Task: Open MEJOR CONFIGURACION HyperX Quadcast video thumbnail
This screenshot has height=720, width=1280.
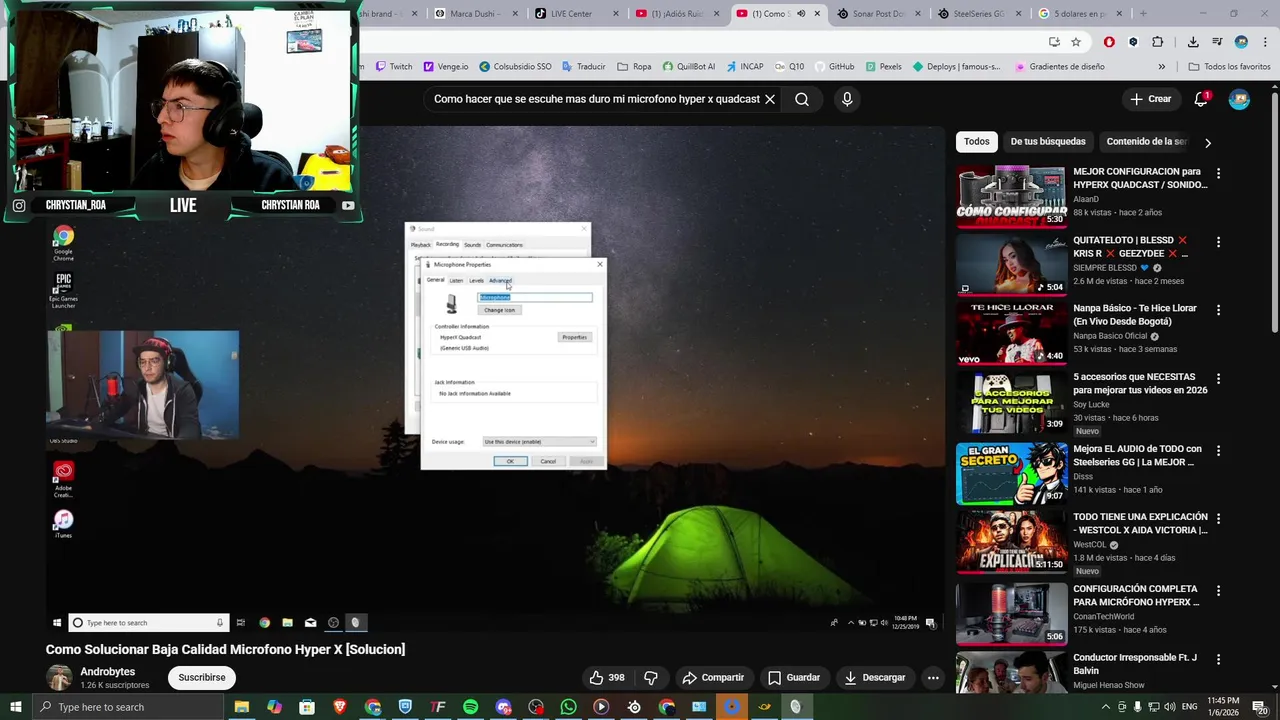Action: [x=1011, y=197]
